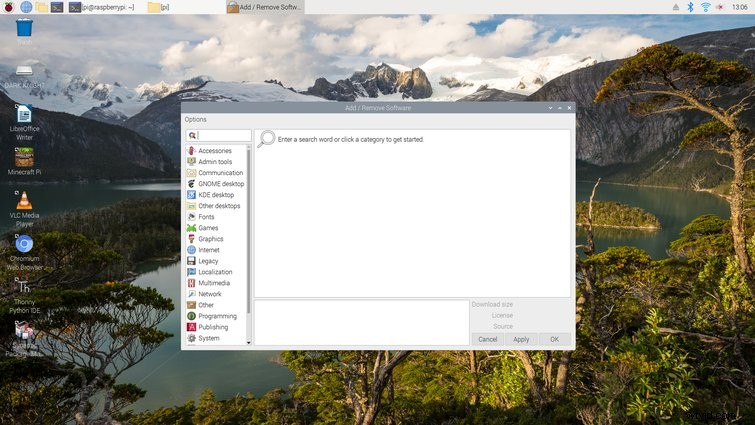Screen dimensions: 755x425
Task: Launch the web browser from the taskbar
Action: [x=26, y=7]
